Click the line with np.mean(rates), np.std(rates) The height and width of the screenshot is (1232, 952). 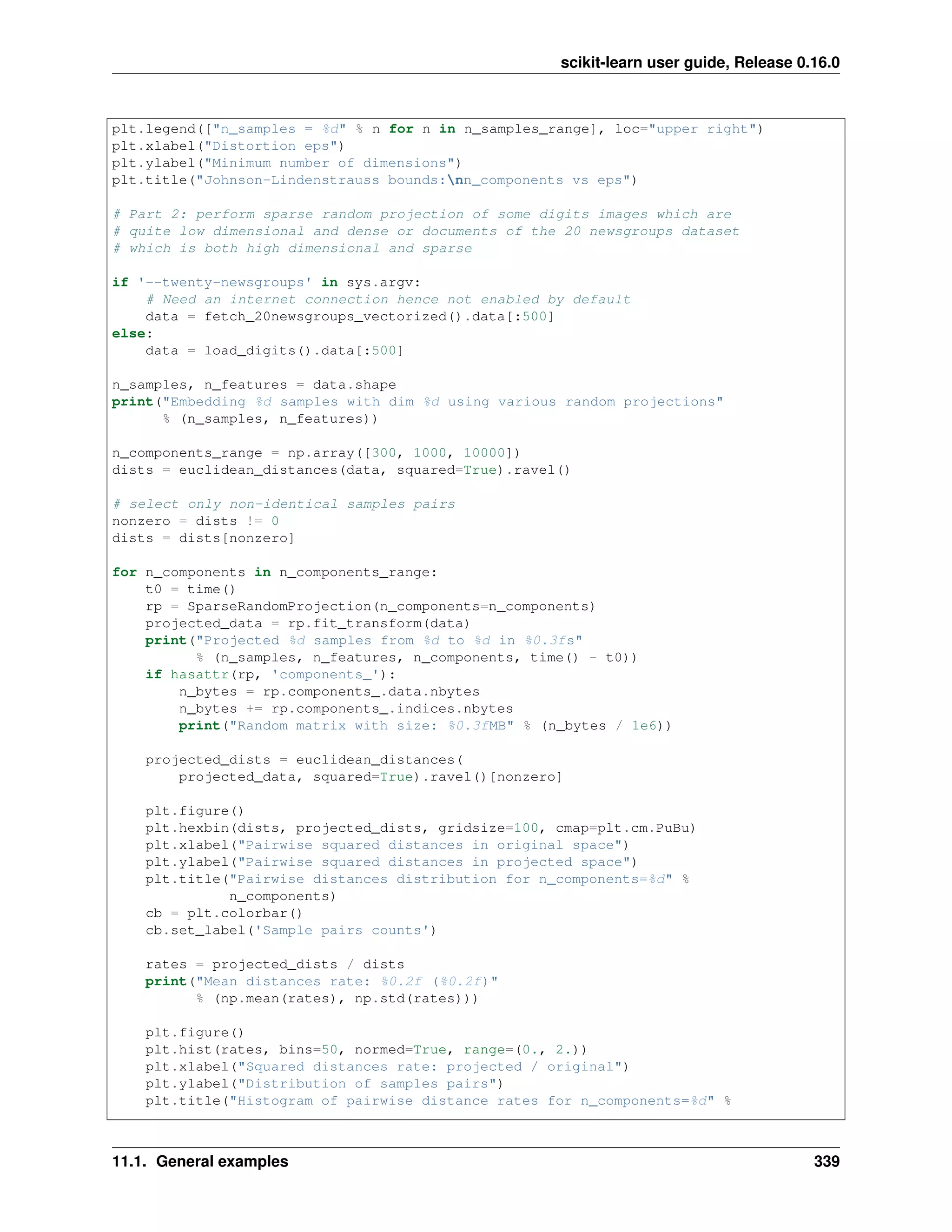337,999
